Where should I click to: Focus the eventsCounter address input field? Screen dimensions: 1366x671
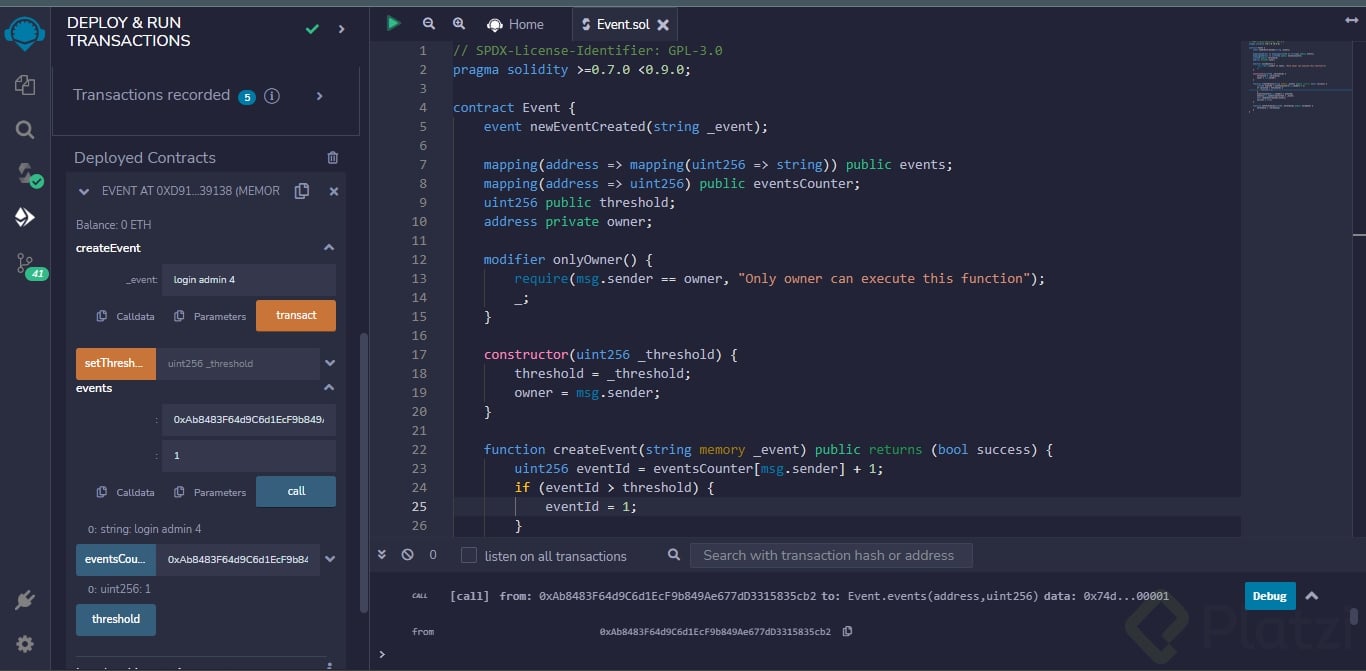point(238,560)
